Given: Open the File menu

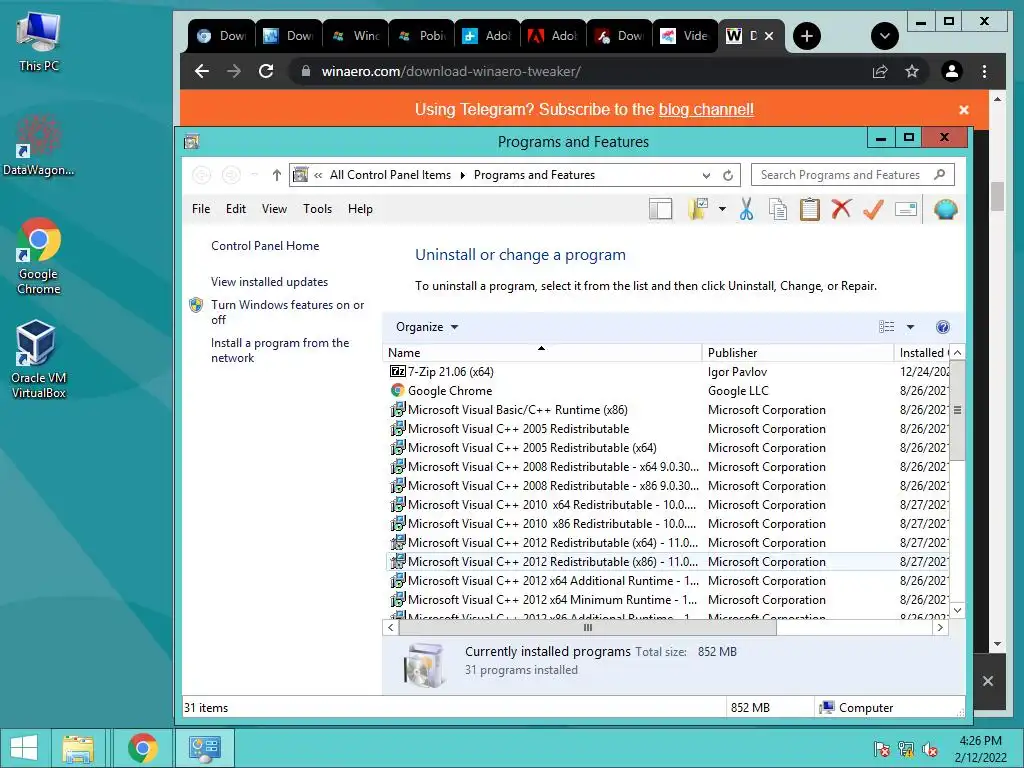Looking at the screenshot, I should tap(201, 209).
